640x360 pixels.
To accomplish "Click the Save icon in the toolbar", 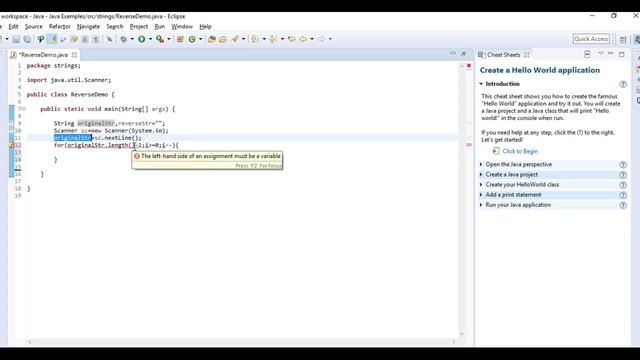I will (16, 39).
